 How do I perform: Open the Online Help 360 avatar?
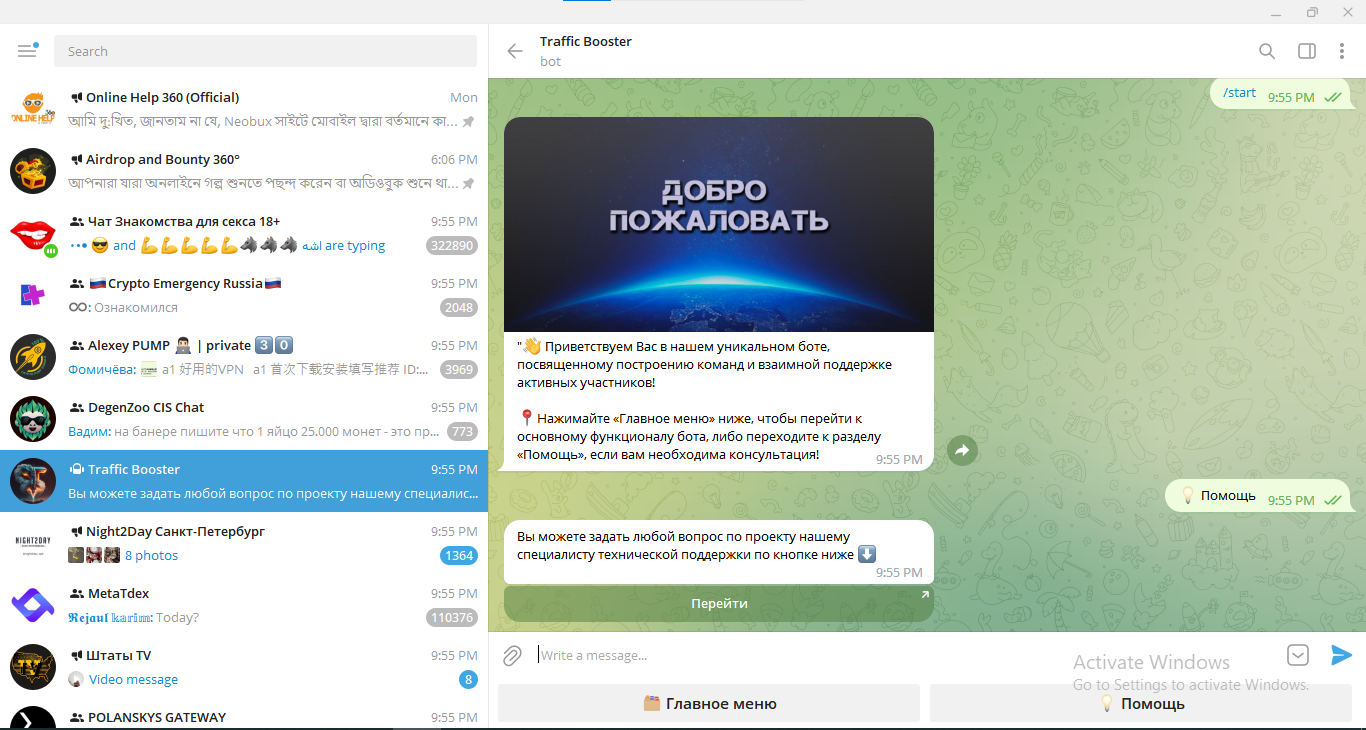[33, 109]
